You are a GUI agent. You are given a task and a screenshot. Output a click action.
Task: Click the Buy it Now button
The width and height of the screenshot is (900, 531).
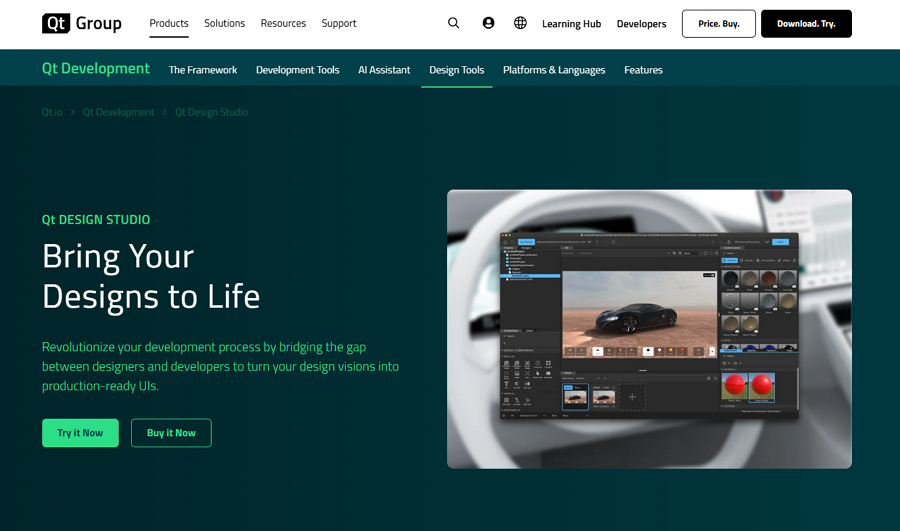tap(171, 433)
